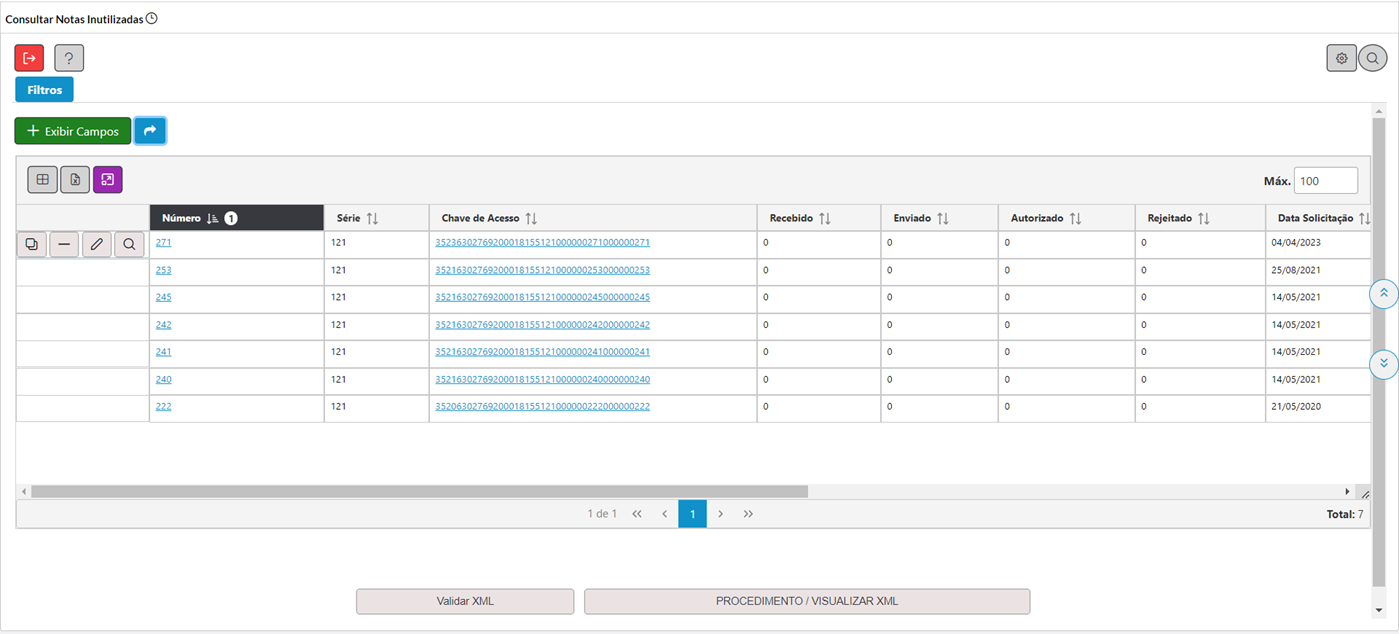This screenshot has width=1399, height=634.
Task: Expand section with the double down chevron
Action: [x=1383, y=363]
